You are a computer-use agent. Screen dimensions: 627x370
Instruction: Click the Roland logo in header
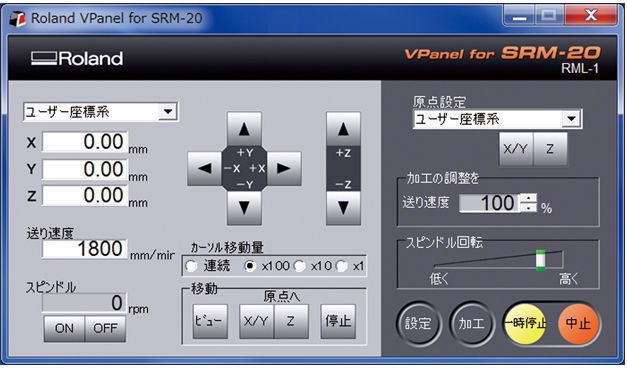[77, 58]
